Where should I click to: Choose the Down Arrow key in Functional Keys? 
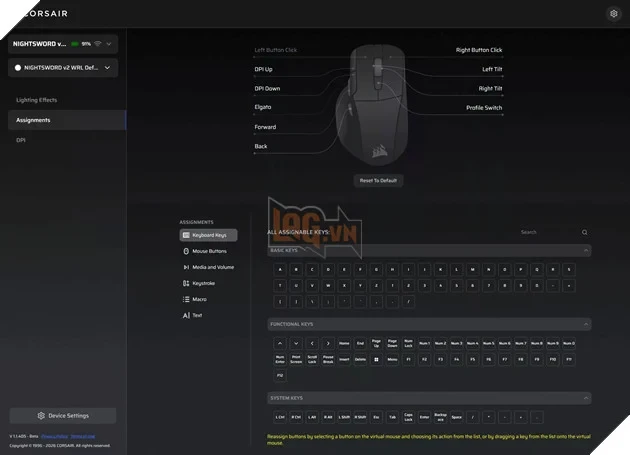pyautogui.click(x=296, y=344)
